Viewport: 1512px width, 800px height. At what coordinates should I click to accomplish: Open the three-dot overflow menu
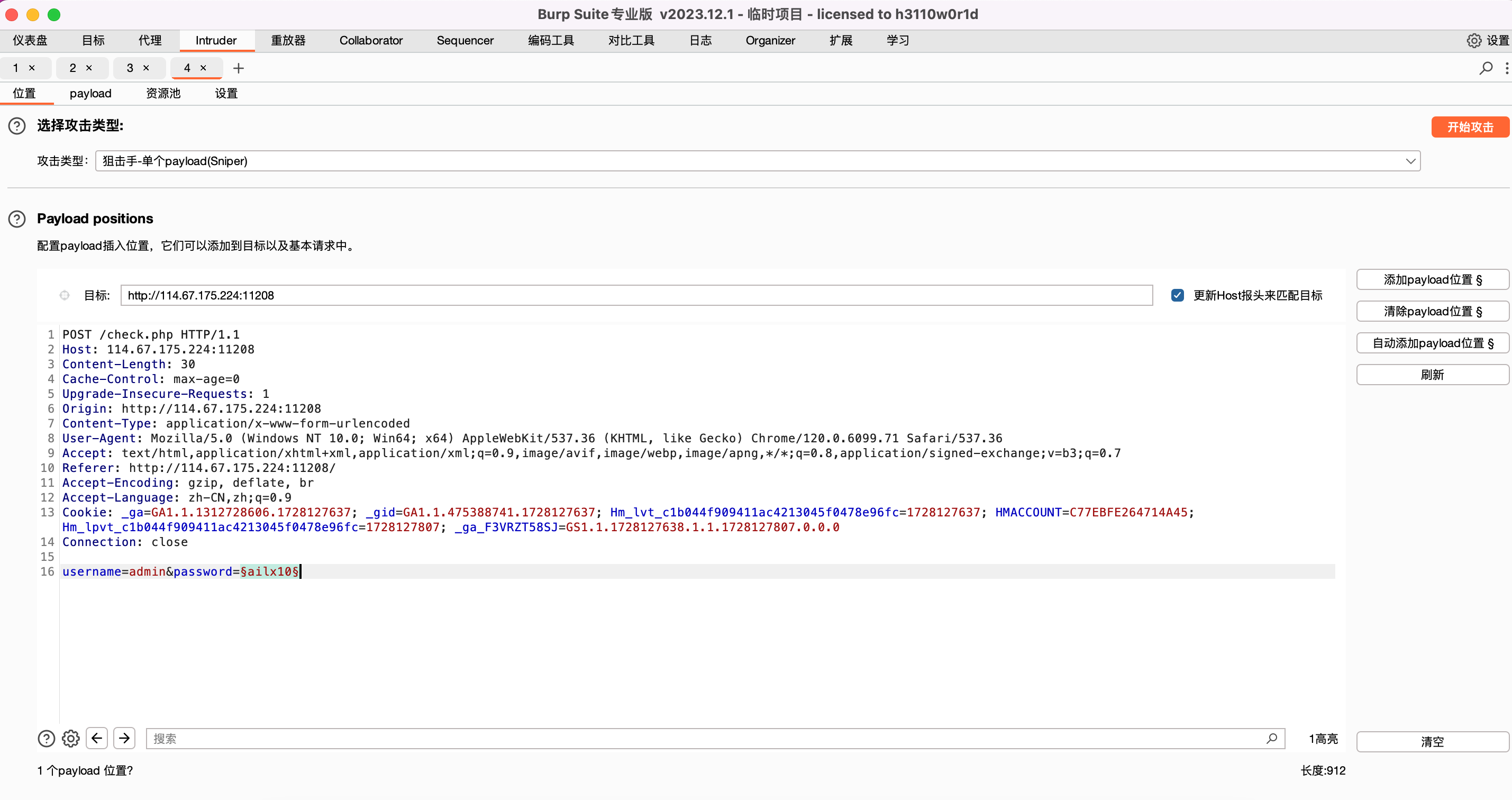pos(1506,68)
